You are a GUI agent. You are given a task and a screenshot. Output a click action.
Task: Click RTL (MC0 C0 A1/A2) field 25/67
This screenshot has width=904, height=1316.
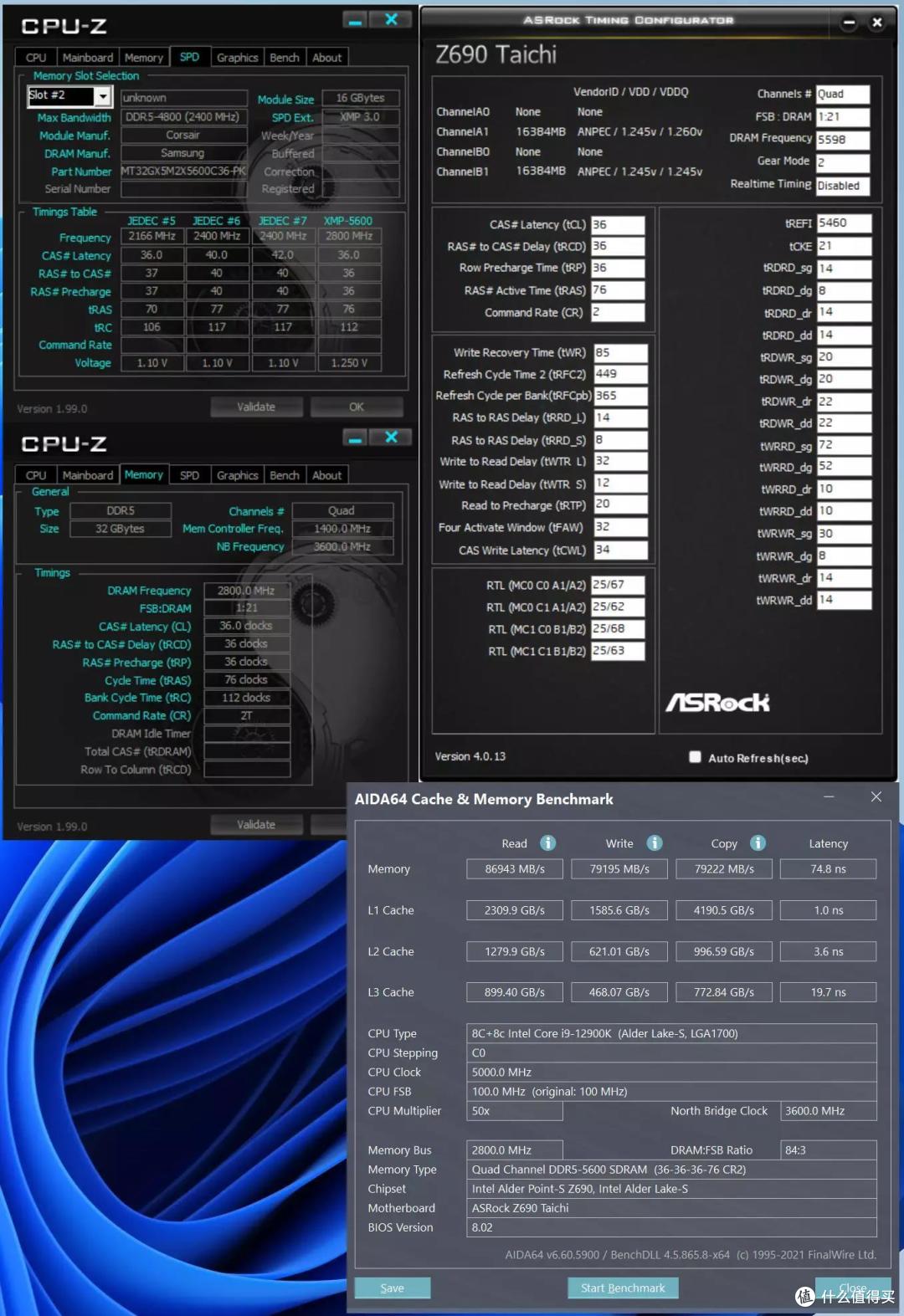pos(618,585)
